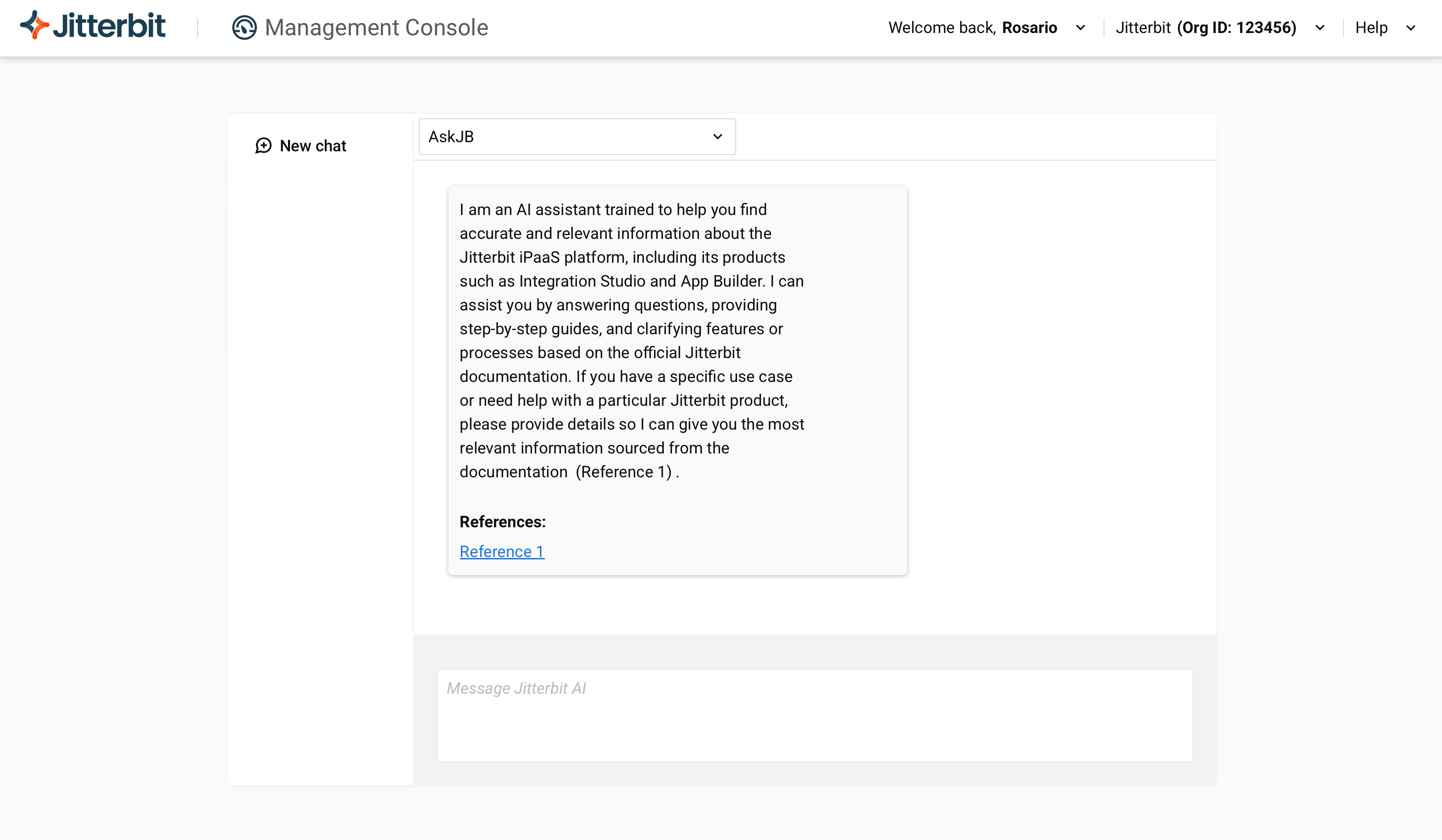This screenshot has width=1442, height=840.
Task: Click the Jitterbit Org ID 123456 label
Action: tap(1206, 28)
